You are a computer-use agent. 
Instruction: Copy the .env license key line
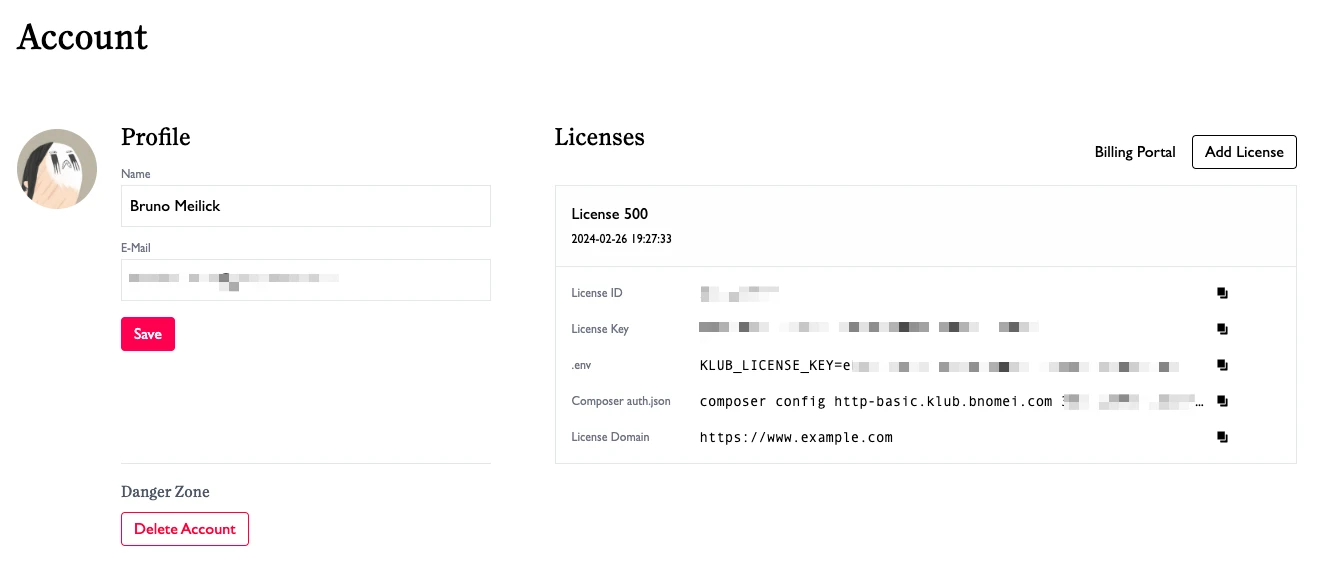coord(1222,365)
